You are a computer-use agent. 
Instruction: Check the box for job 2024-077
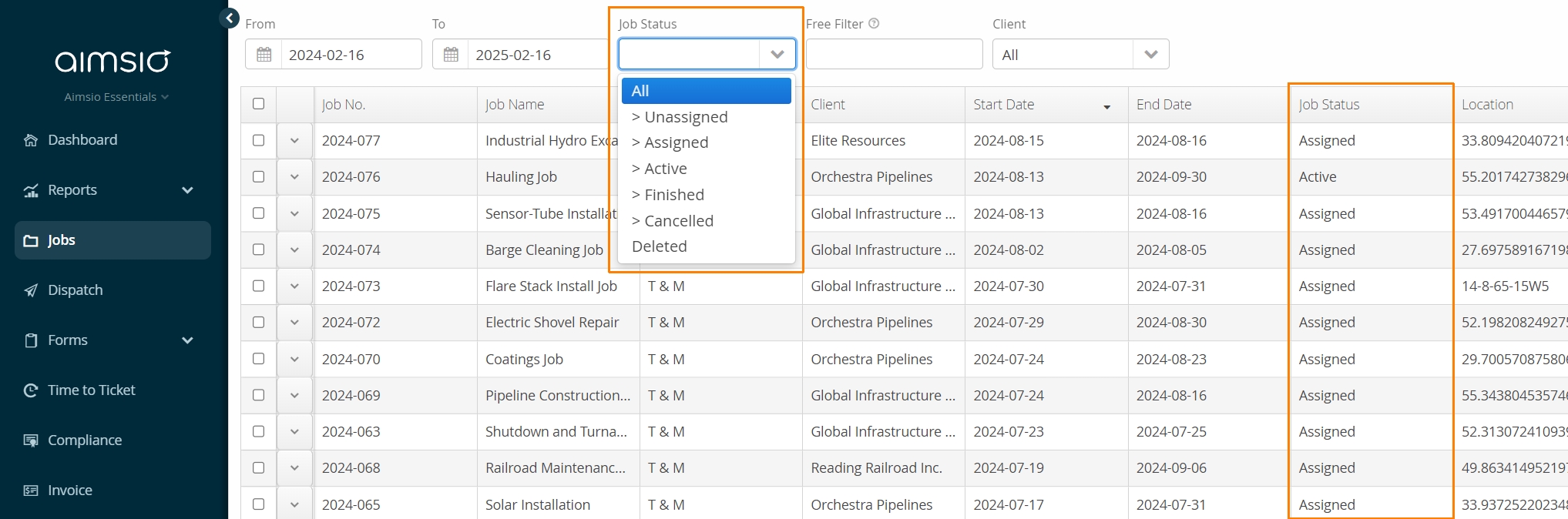[x=259, y=140]
